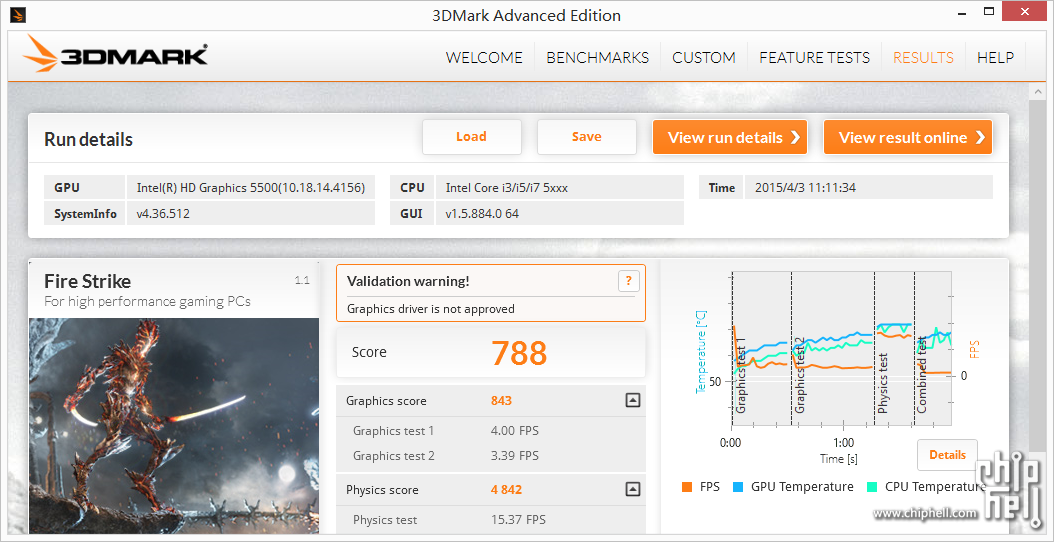
Task: Click the Load button
Action: tap(471, 137)
